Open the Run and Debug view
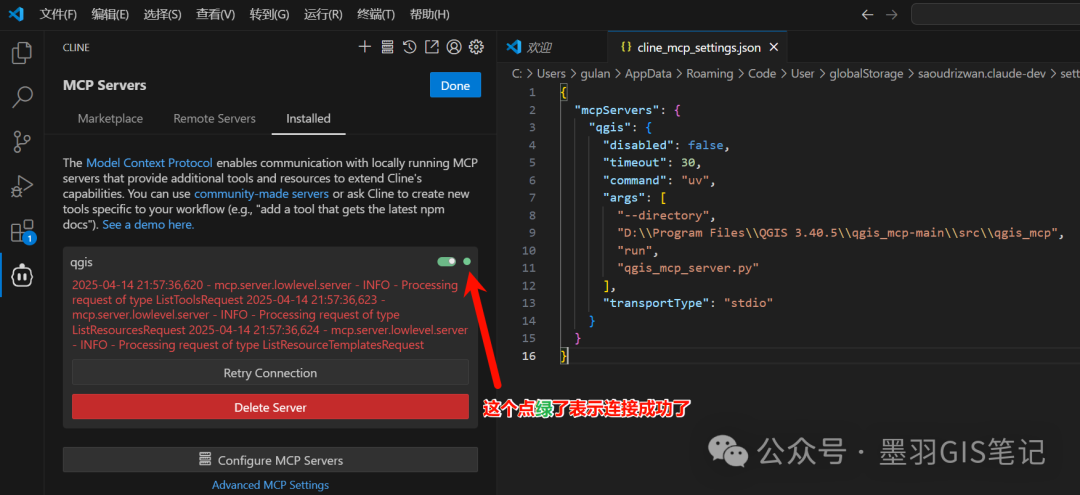 click(22, 187)
